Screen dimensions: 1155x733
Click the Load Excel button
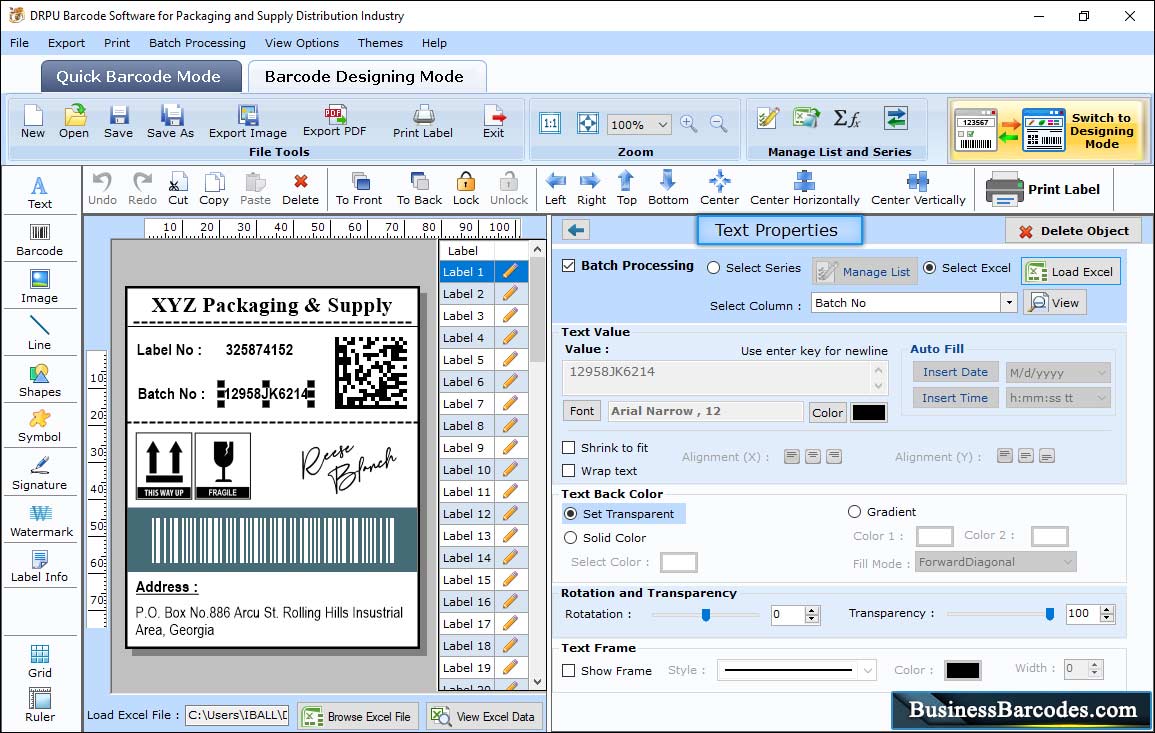pos(1071,271)
